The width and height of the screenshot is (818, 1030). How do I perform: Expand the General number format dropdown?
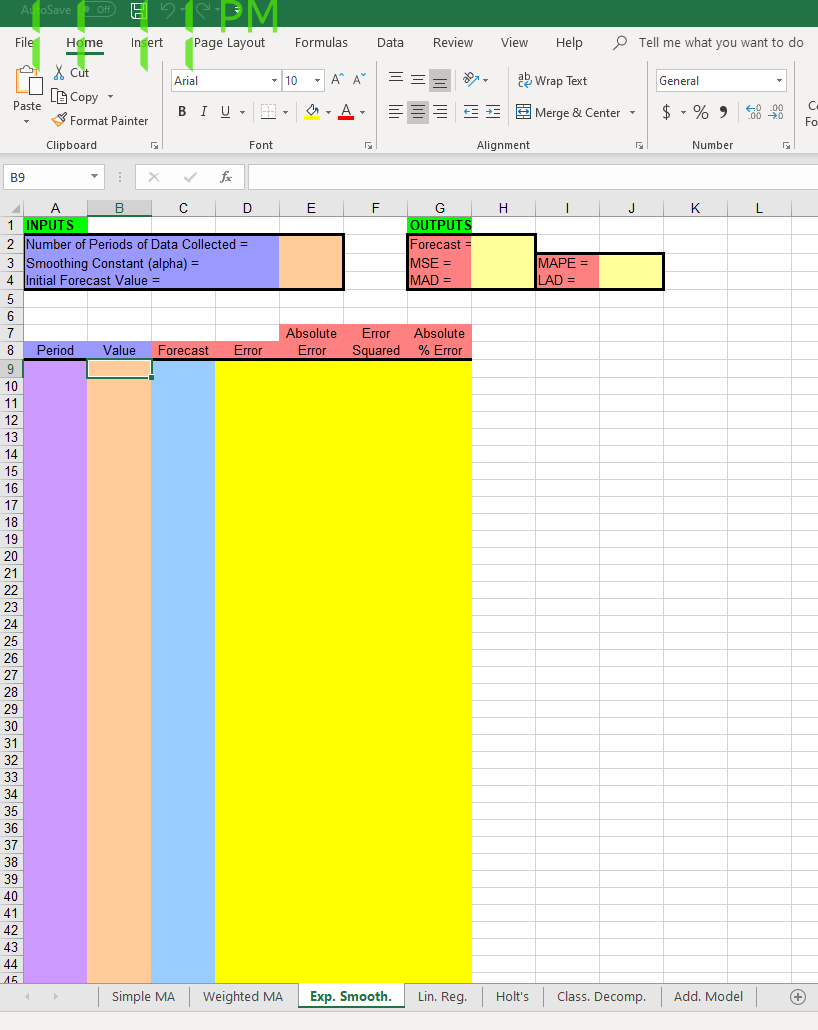pos(779,81)
